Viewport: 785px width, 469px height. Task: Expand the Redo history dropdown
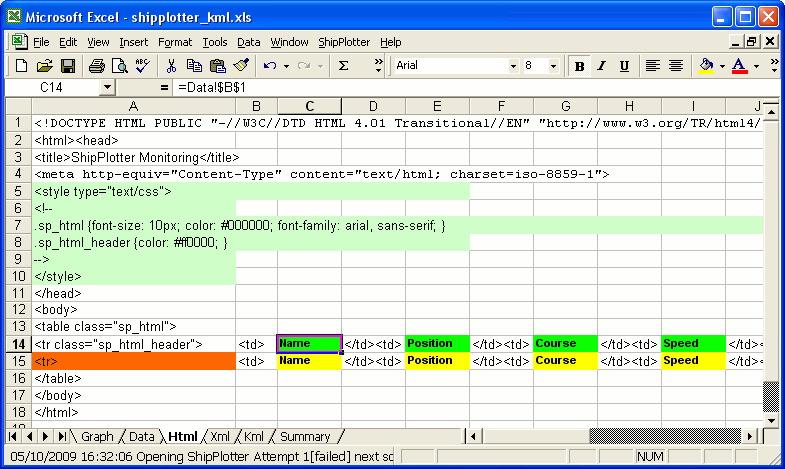(x=320, y=66)
